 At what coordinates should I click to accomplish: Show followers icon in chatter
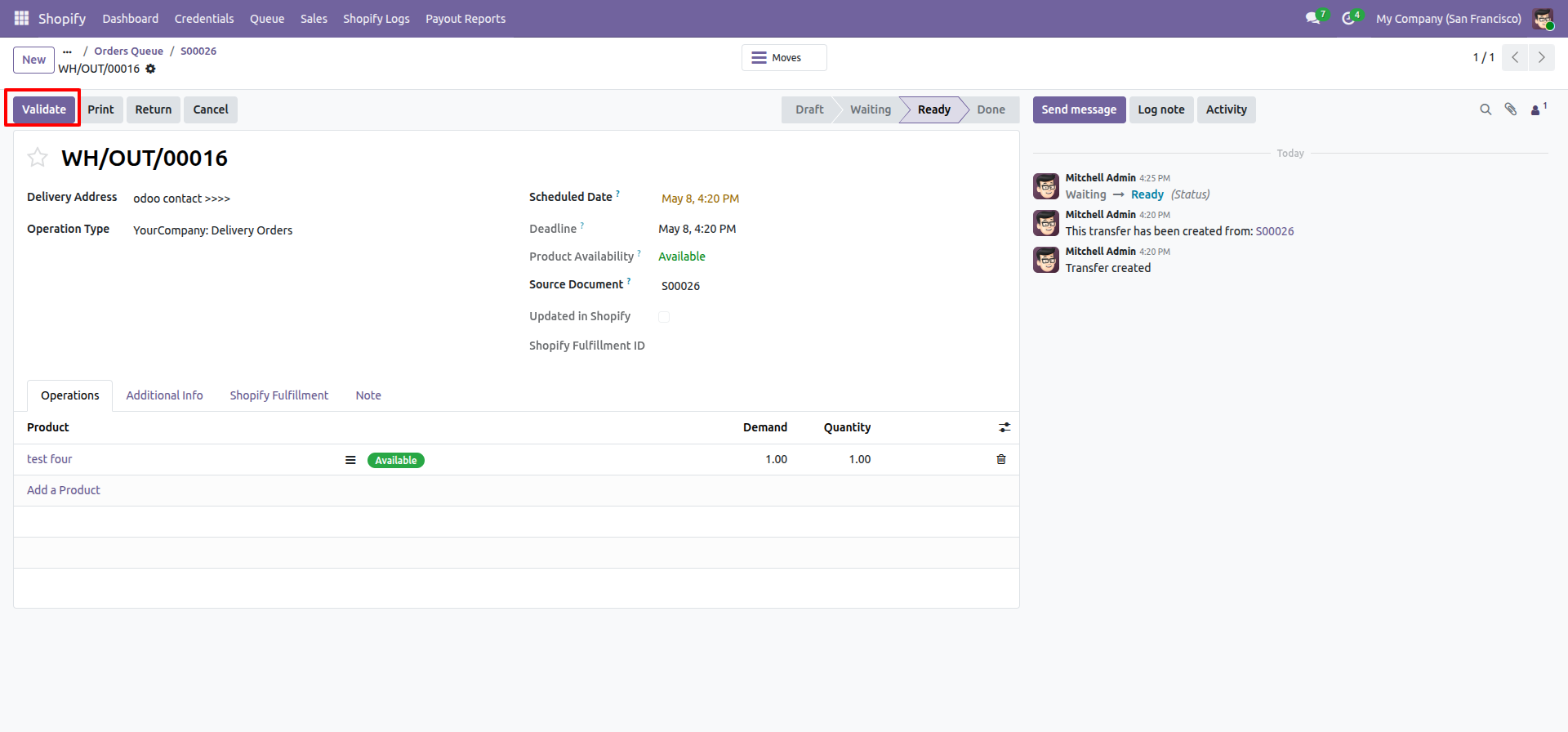(1538, 109)
